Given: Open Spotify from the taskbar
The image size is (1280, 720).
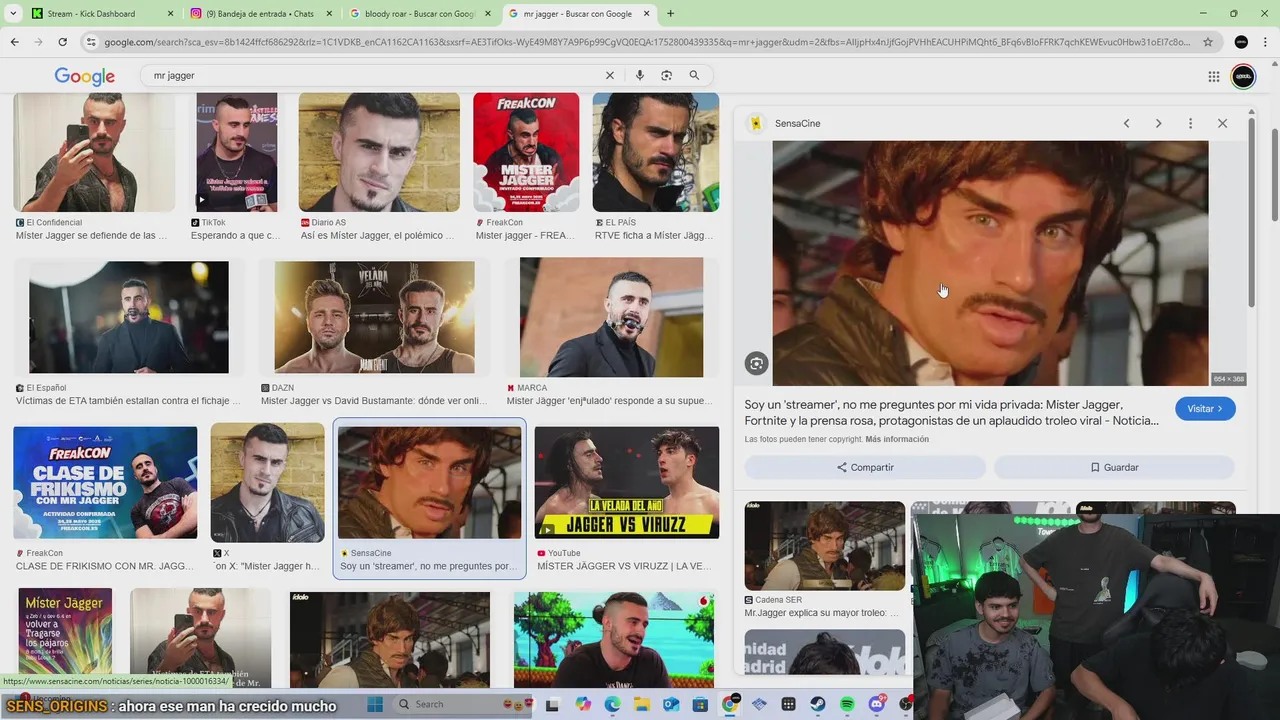Looking at the screenshot, I should click(847, 705).
